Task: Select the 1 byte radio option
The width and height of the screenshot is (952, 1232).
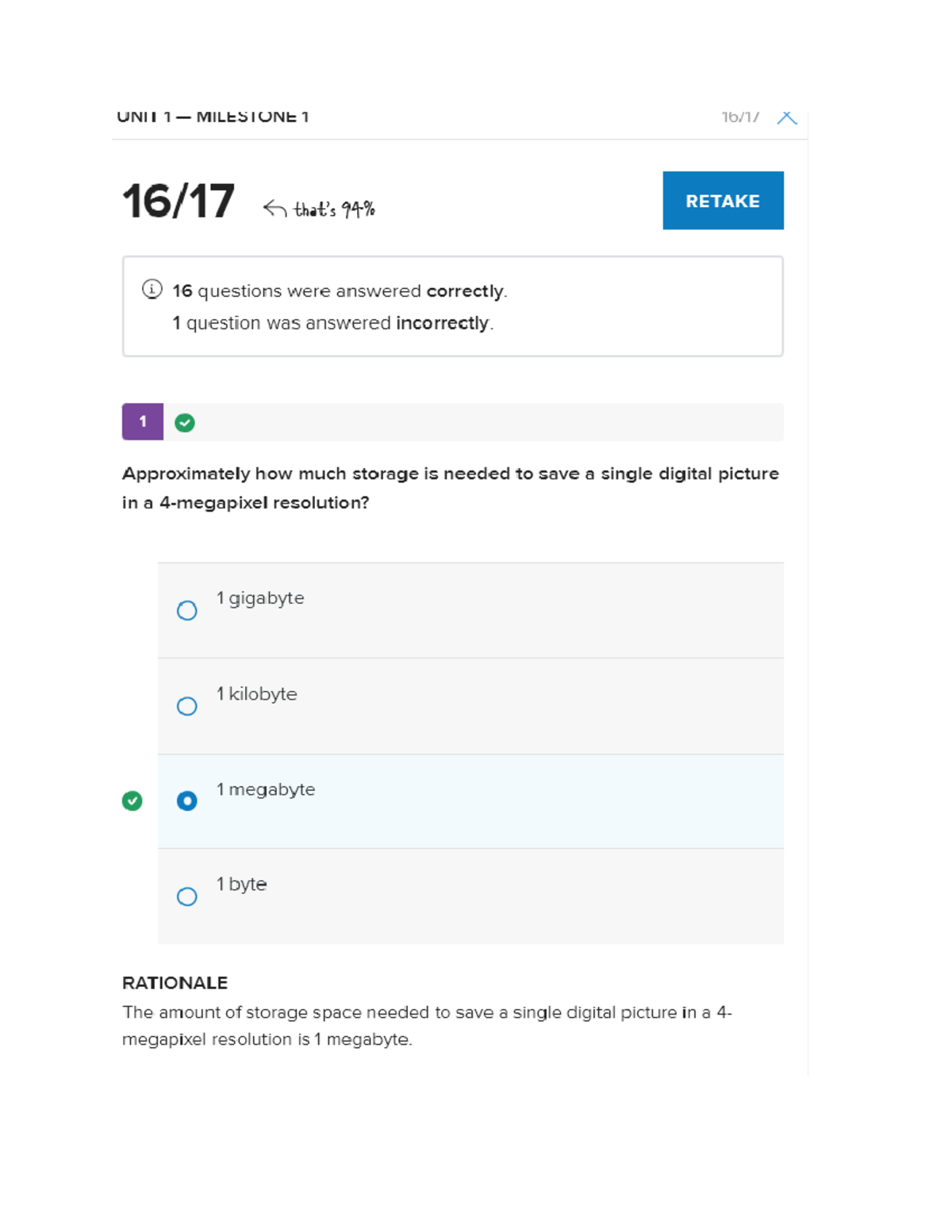Action: click(x=186, y=896)
